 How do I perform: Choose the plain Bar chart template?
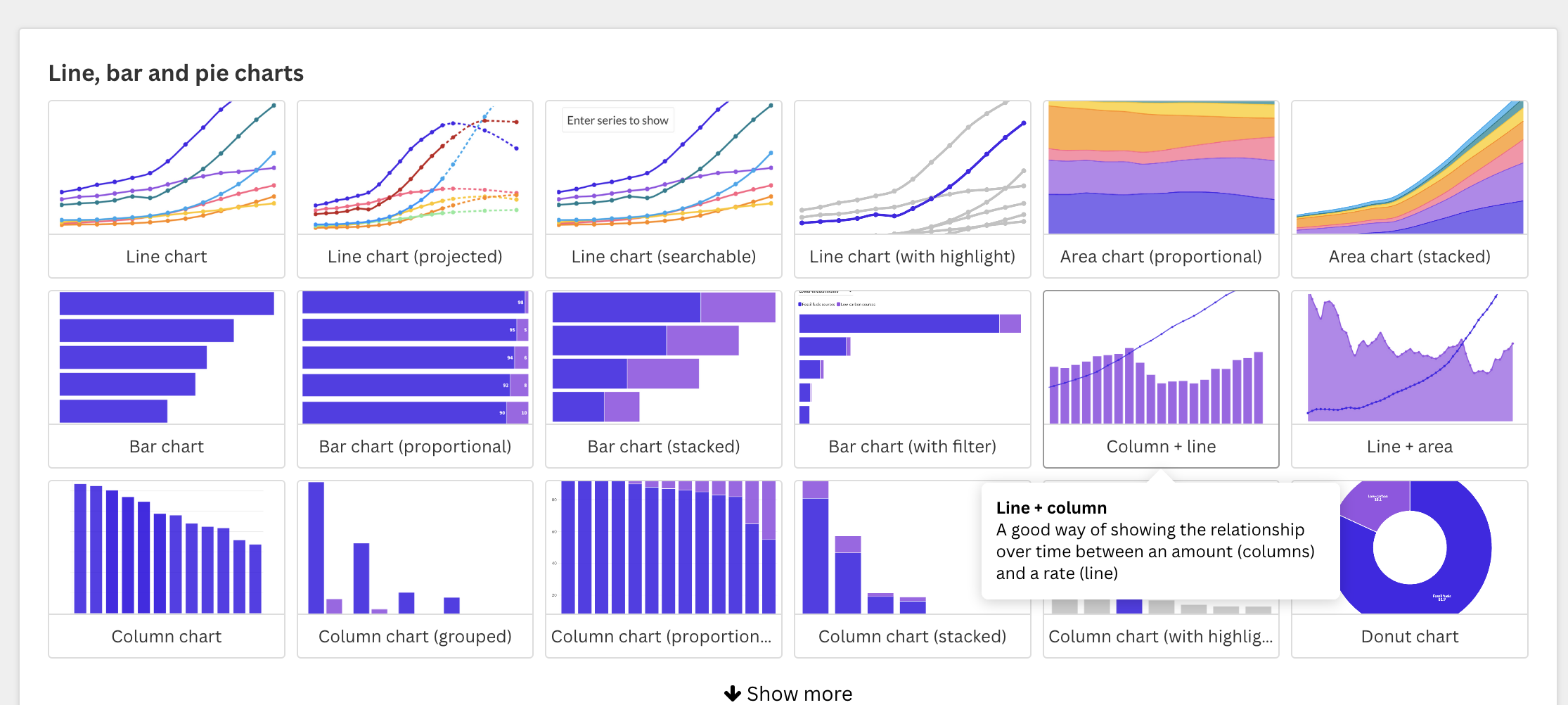coord(167,379)
